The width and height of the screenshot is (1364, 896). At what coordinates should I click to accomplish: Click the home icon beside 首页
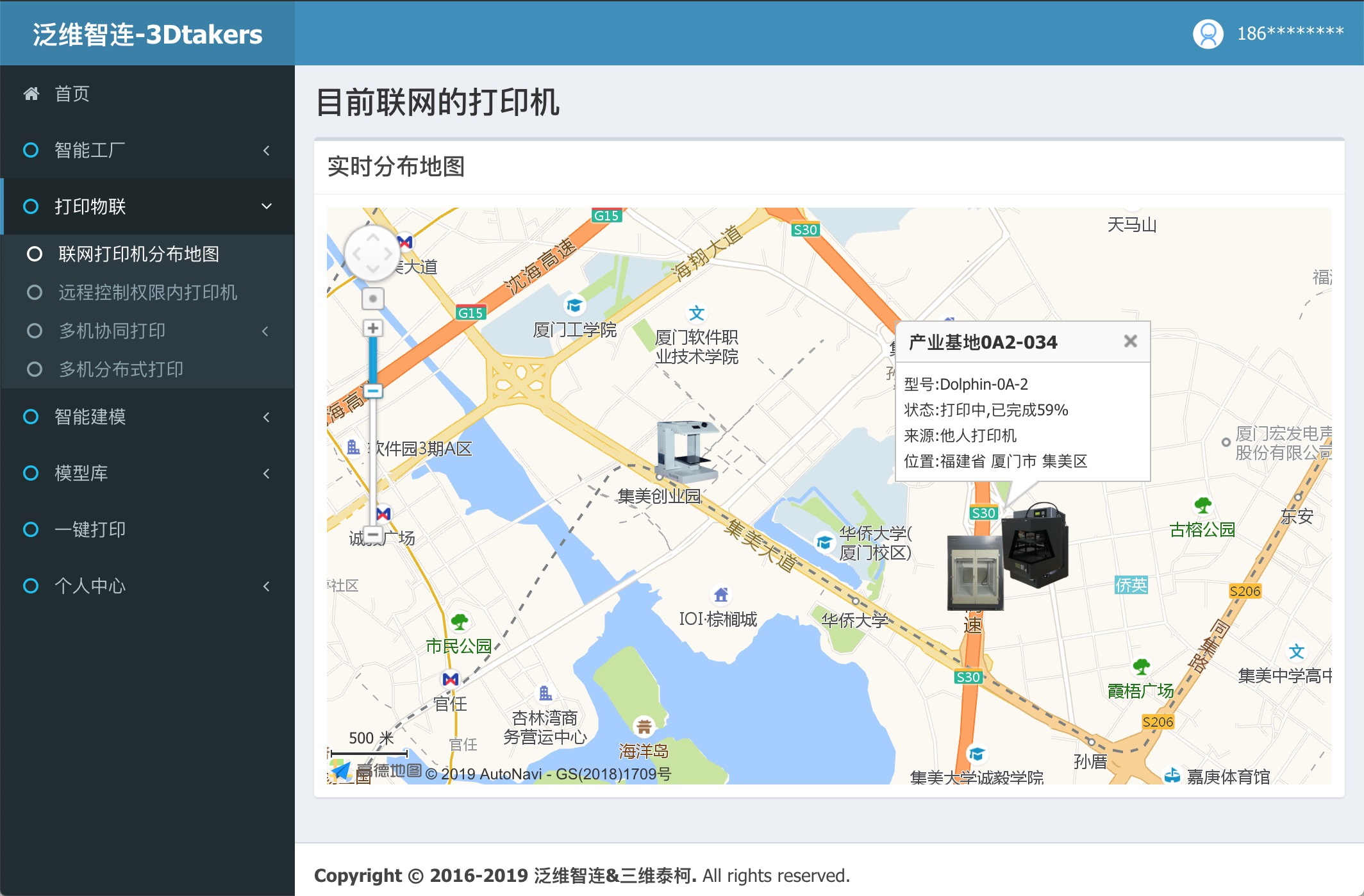click(31, 94)
